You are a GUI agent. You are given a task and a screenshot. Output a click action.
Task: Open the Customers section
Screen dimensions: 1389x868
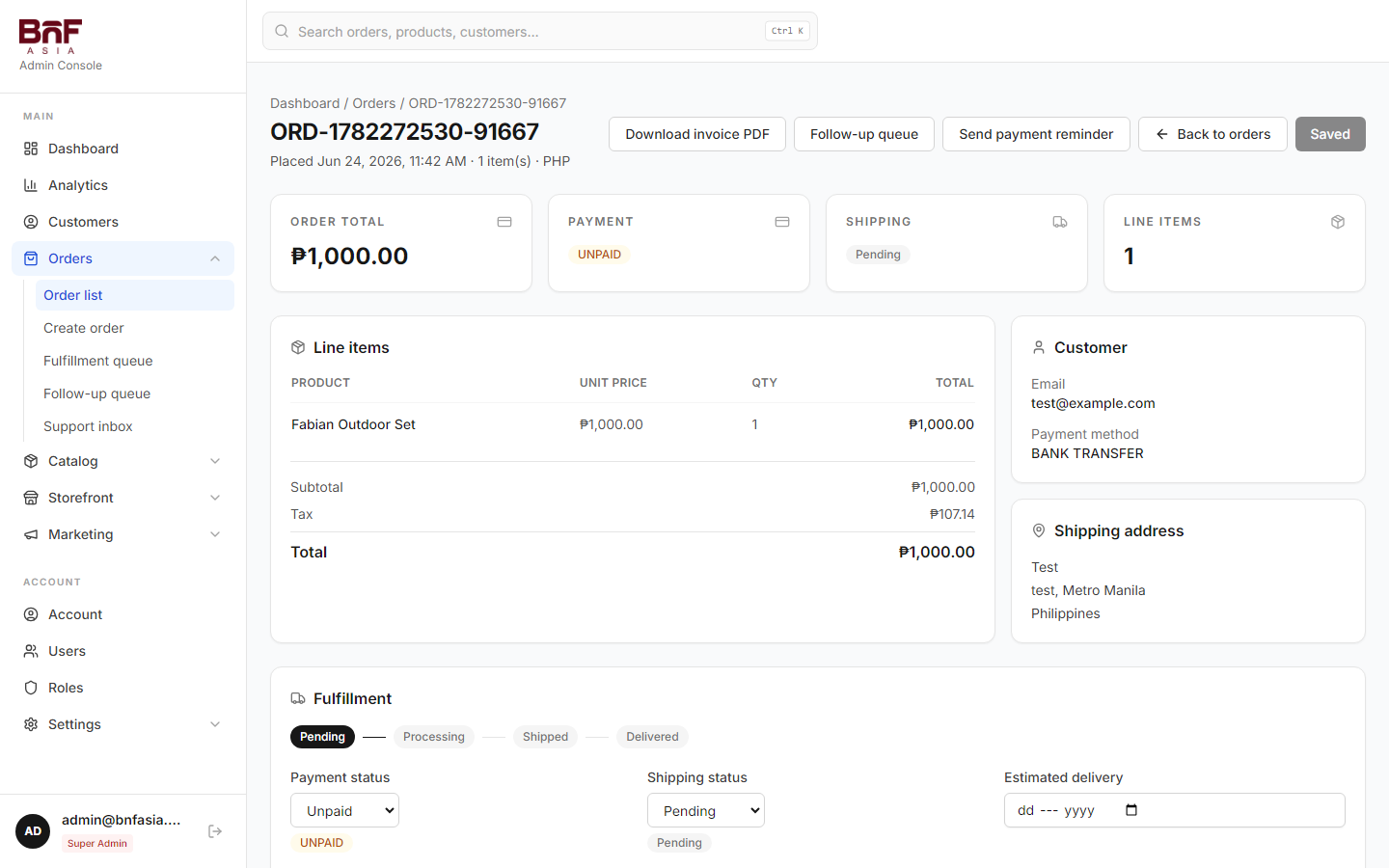point(123,222)
